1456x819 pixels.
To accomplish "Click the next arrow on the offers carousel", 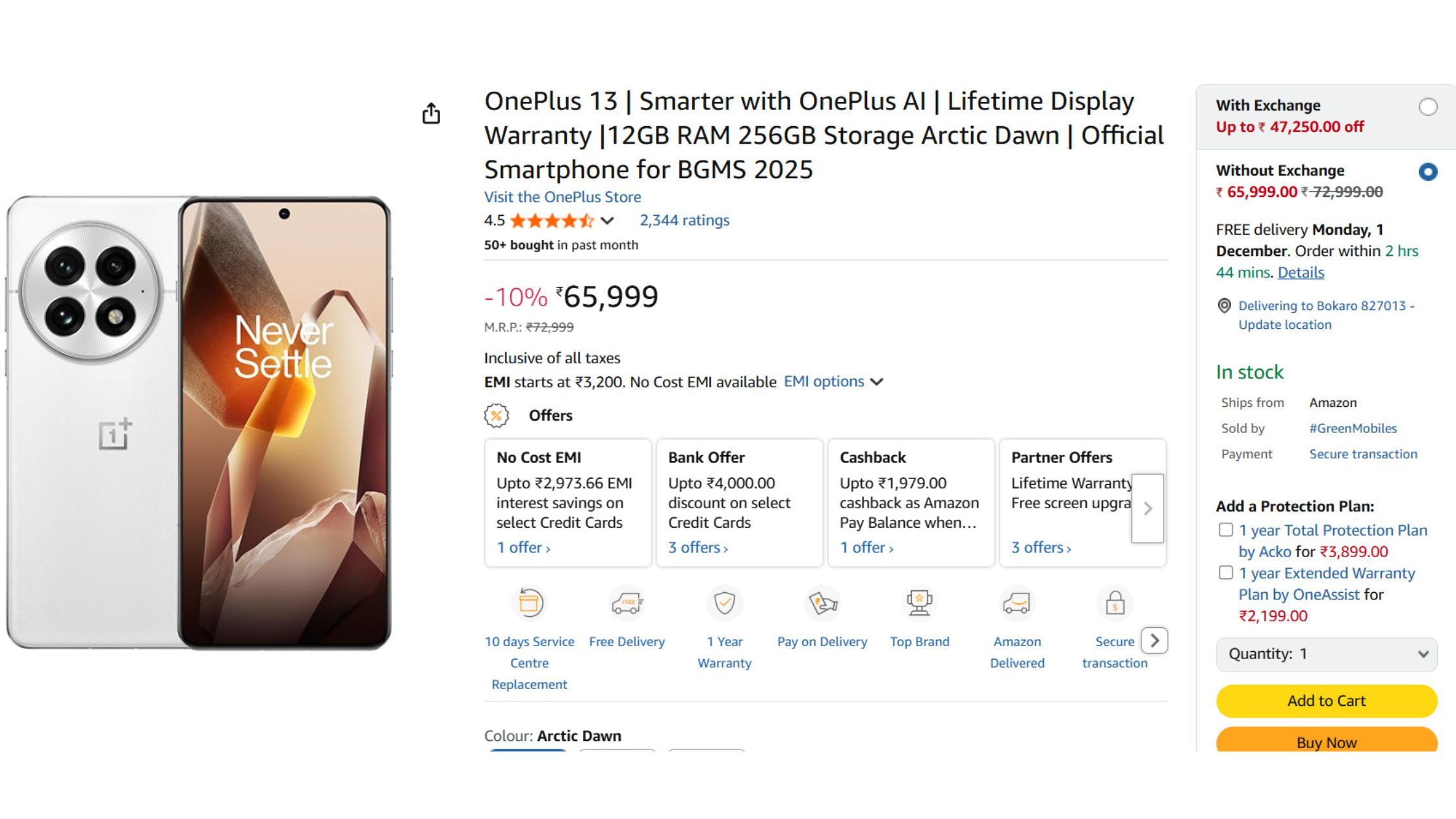I will point(1148,509).
